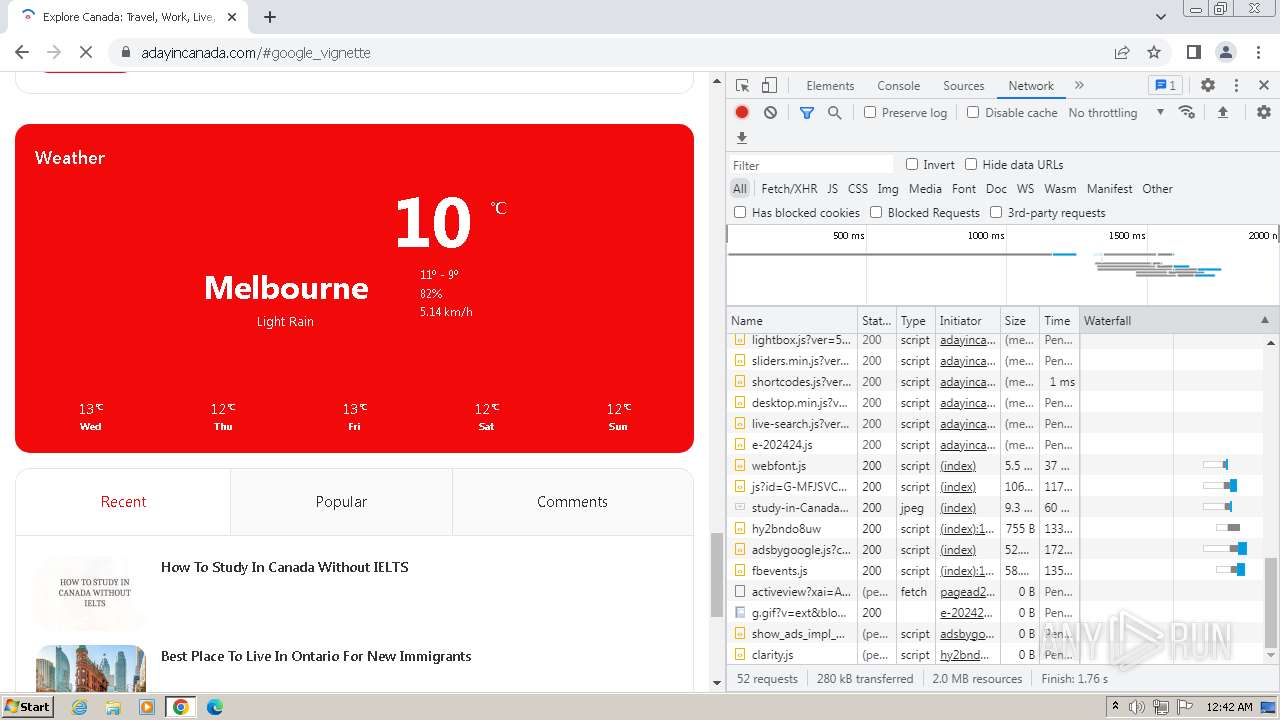Sort by Waterfall column arrow
This screenshot has width=1280, height=720.
pyautogui.click(x=1264, y=321)
